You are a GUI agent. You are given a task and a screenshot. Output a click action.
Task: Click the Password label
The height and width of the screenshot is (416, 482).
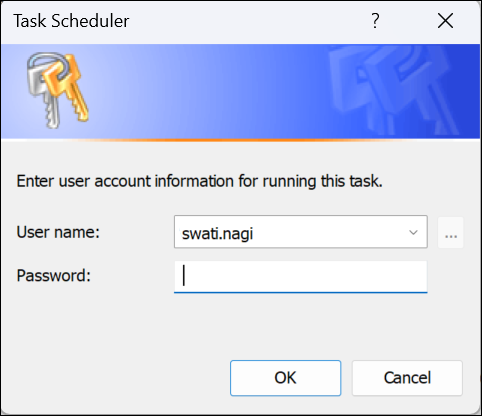pos(53,276)
